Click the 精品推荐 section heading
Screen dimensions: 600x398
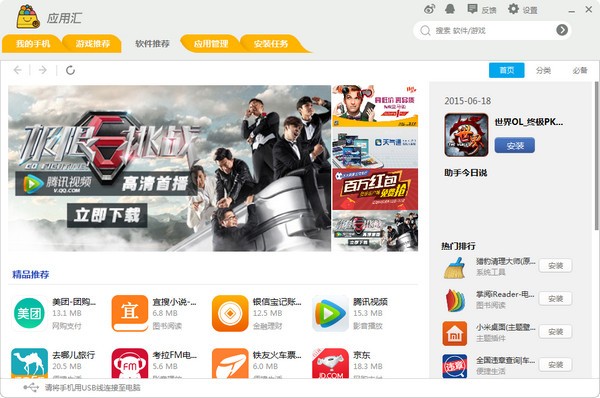point(31,274)
